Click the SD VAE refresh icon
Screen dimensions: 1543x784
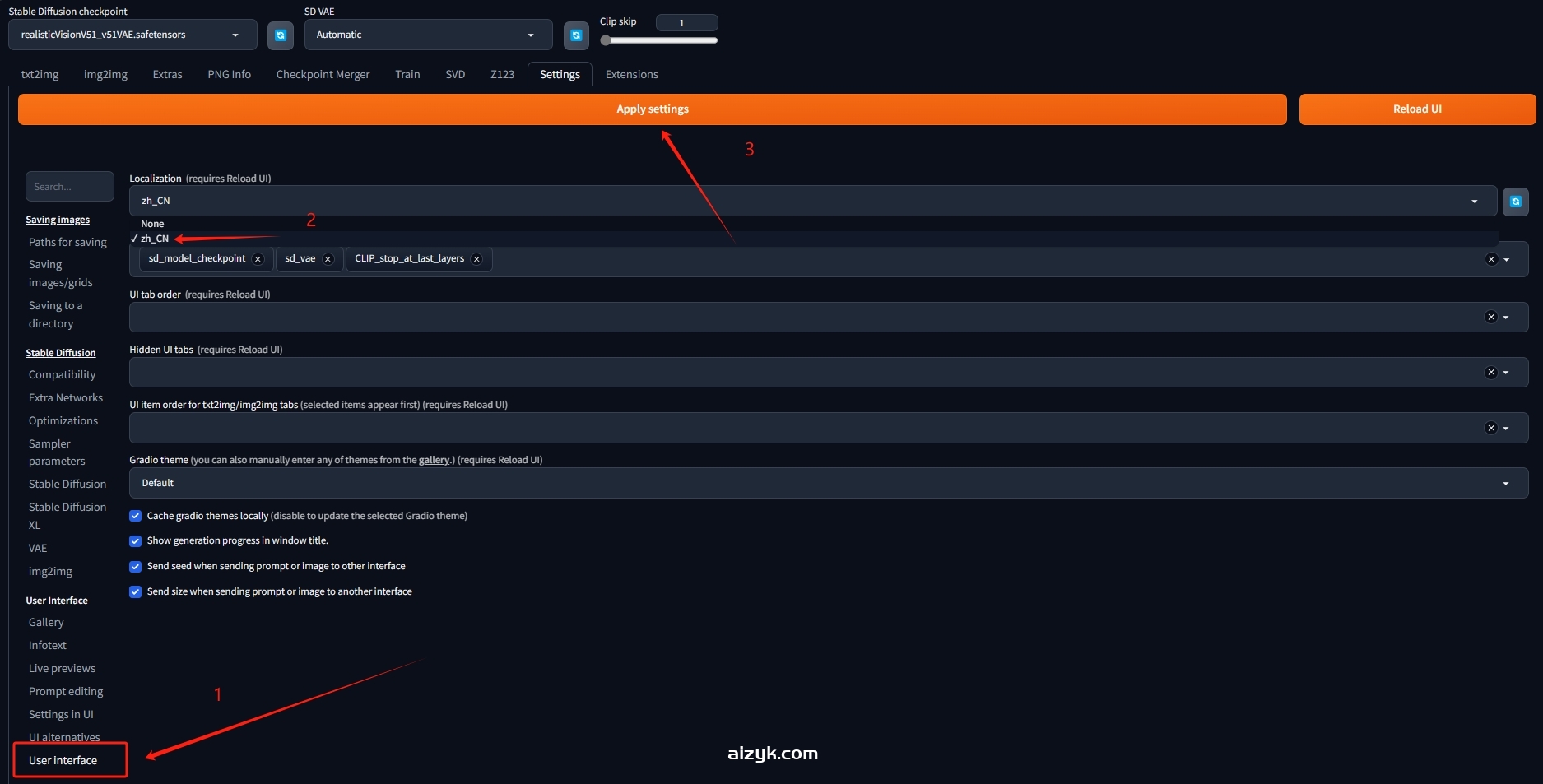576,35
